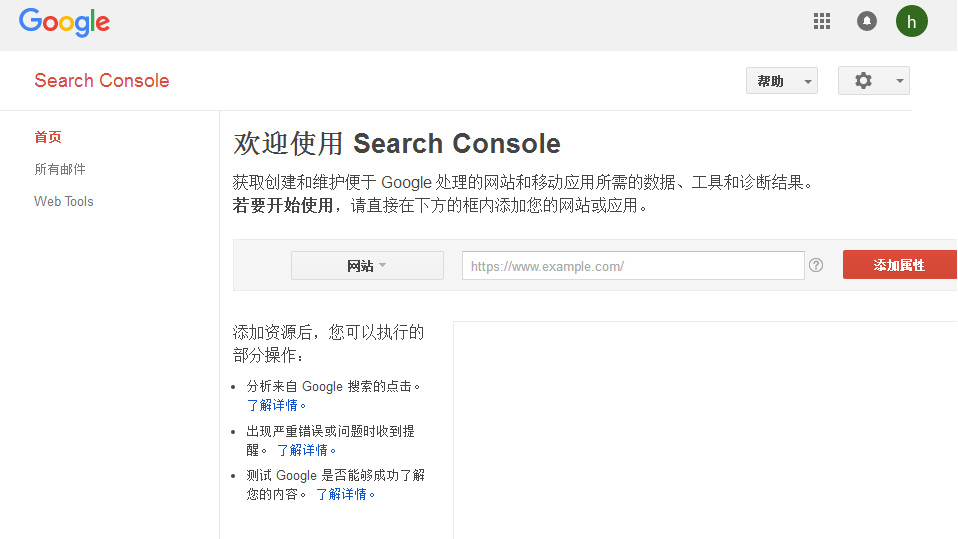This screenshot has height=539, width=958.
Task: Go to 首页 in the sidebar
Action: [x=48, y=137]
